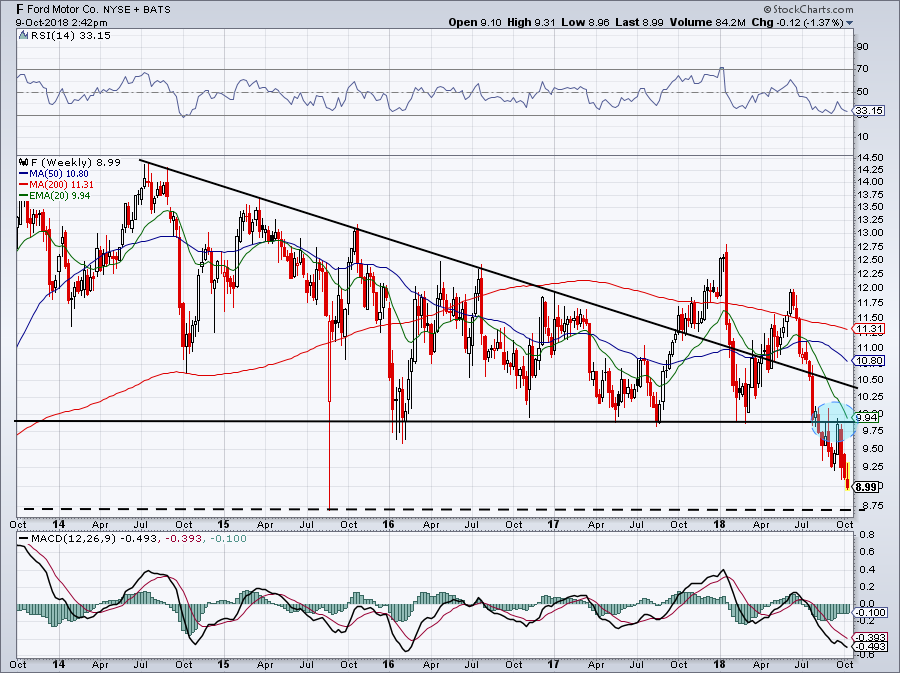The width and height of the screenshot is (900, 673).
Task: Click the 0.8 label on MACD axis
Action: point(867,535)
